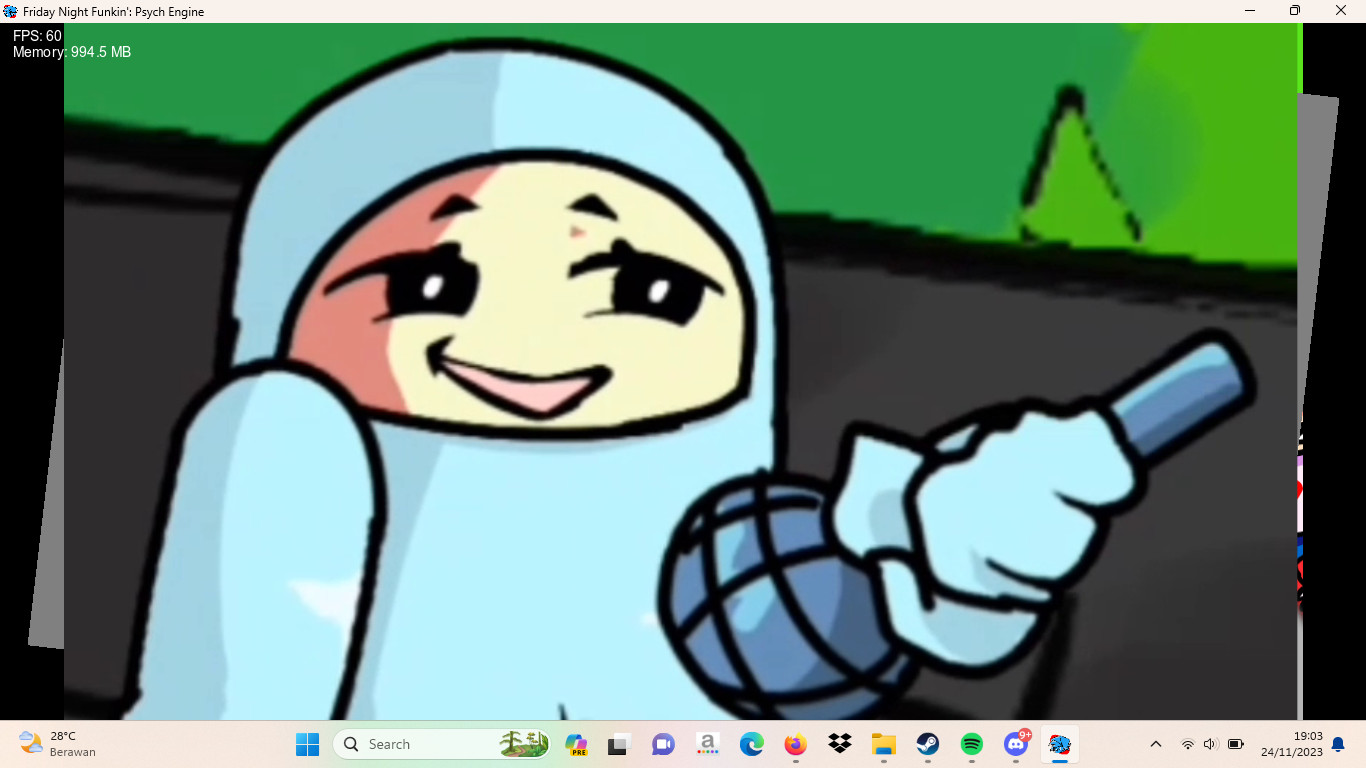Open the Windows Start menu
The height and width of the screenshot is (768, 1366).
point(307,744)
